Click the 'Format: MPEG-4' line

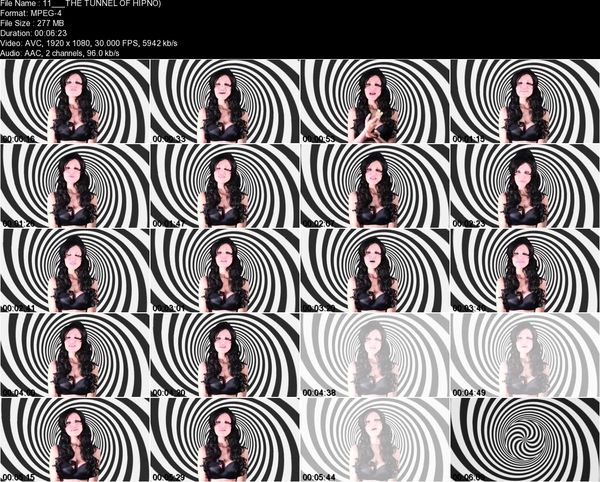point(31,13)
